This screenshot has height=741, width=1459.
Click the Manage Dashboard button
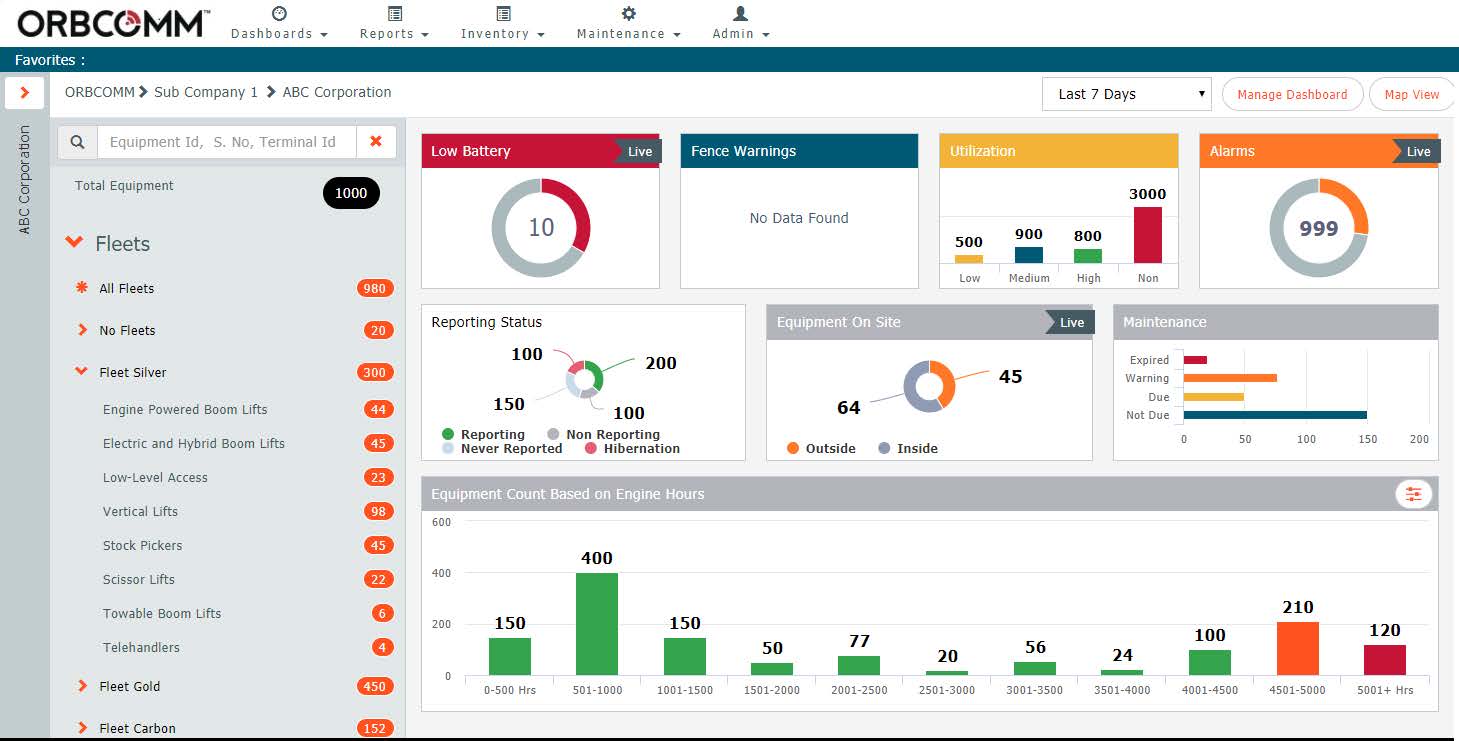[x=1292, y=94]
